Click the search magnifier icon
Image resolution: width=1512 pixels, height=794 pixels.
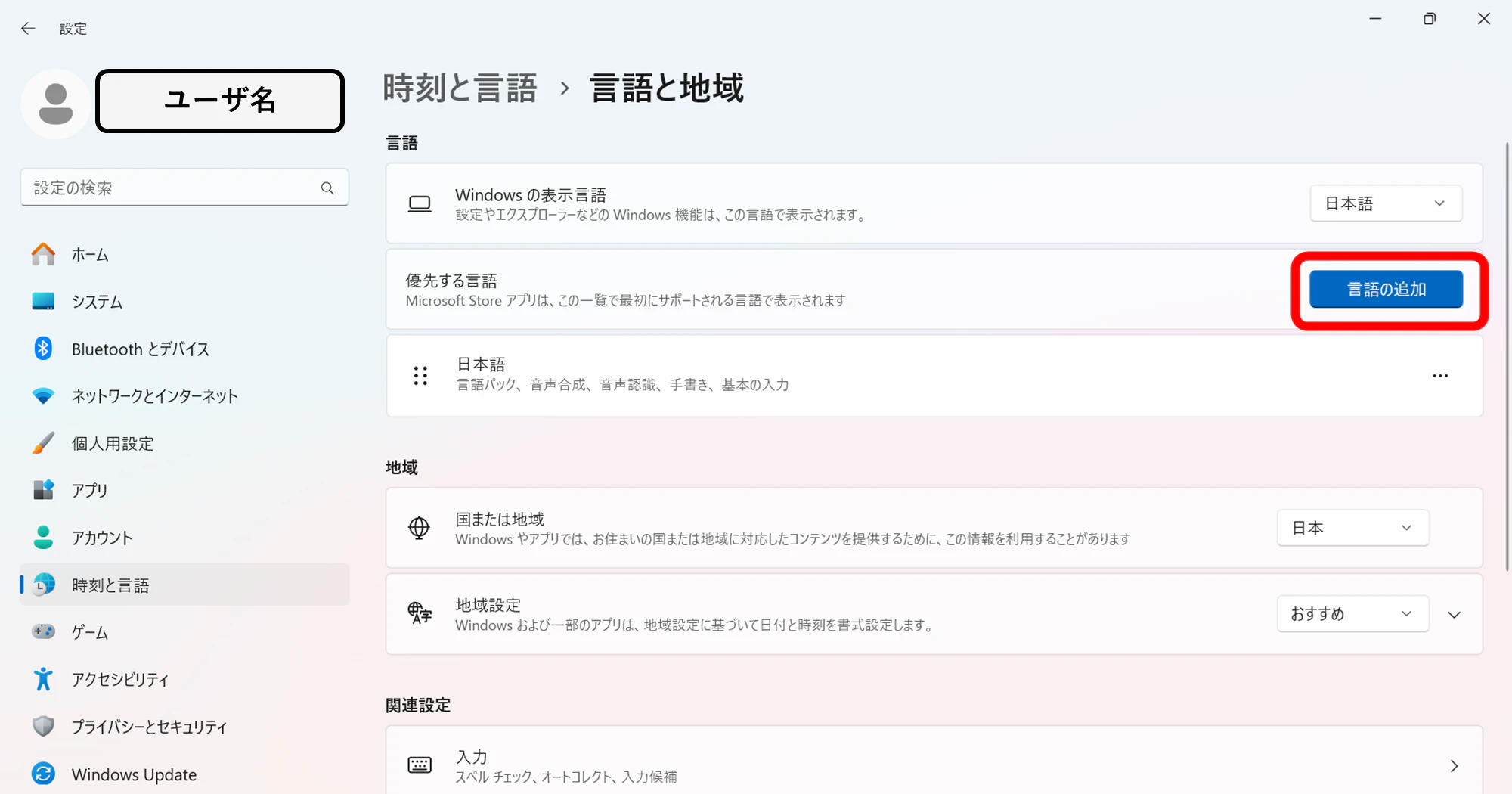point(327,188)
